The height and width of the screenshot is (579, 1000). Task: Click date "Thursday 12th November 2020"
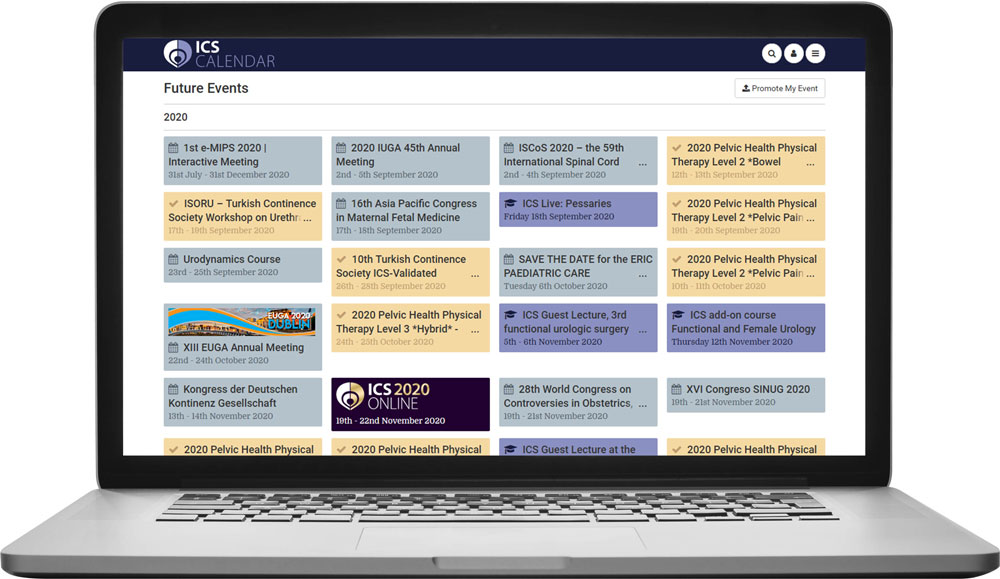coord(732,342)
